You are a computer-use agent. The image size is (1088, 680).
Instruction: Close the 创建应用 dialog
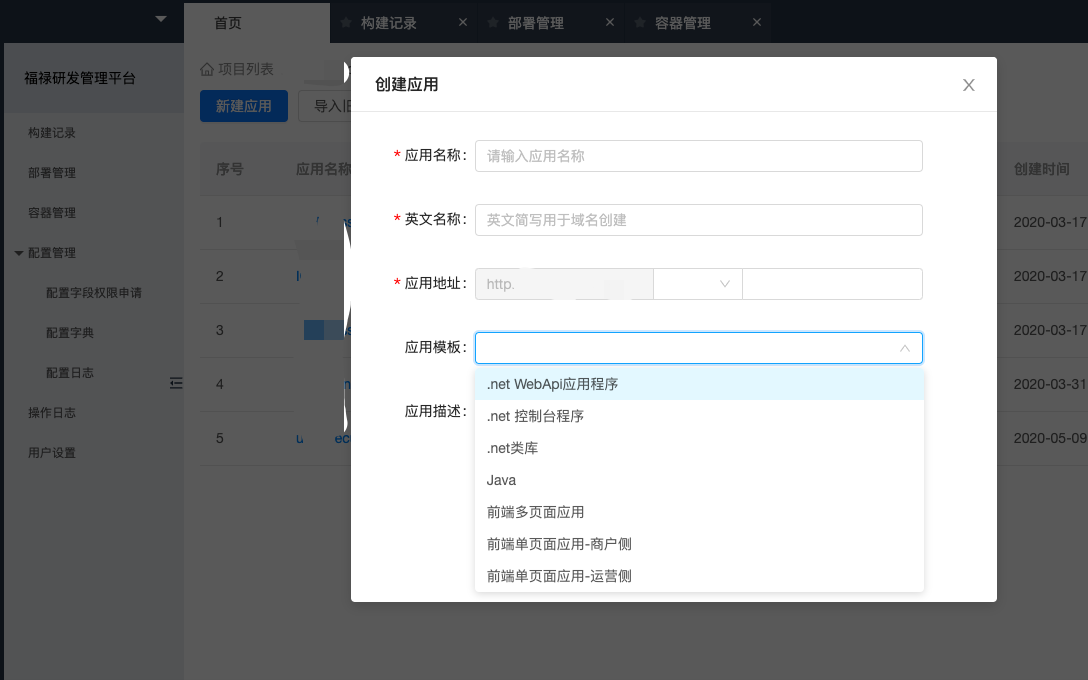tap(969, 85)
